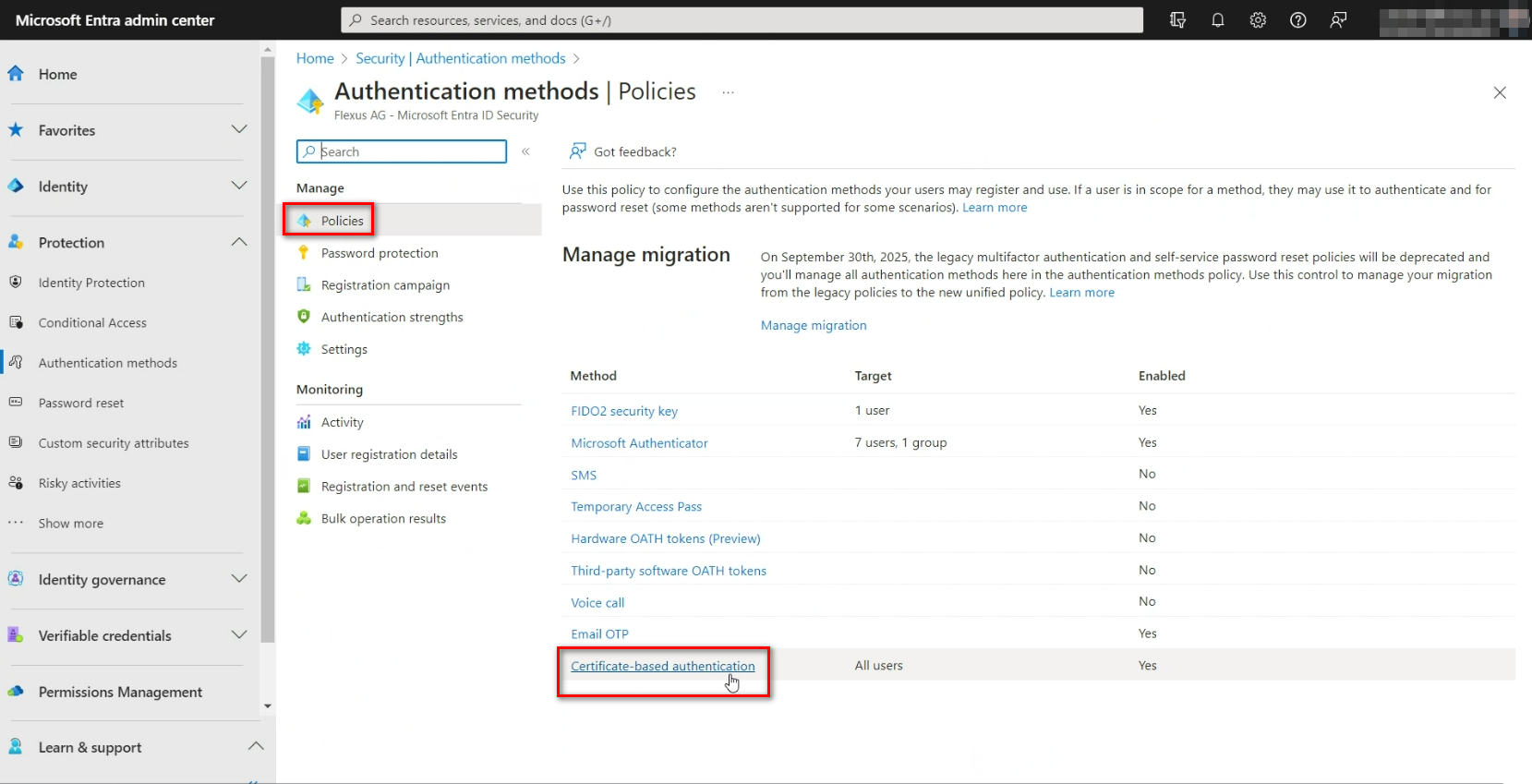This screenshot has width=1532, height=784.
Task: Open Third-party software OATH tokens link
Action: pos(669,571)
